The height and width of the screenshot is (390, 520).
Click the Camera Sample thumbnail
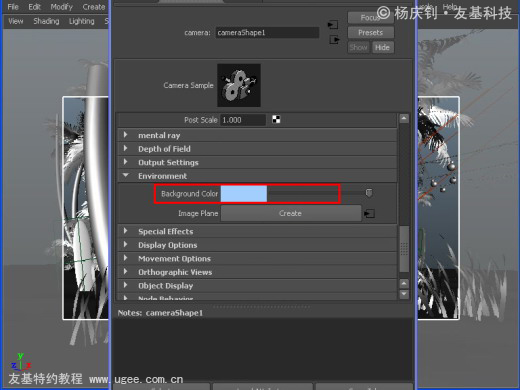pyautogui.click(x=239, y=85)
